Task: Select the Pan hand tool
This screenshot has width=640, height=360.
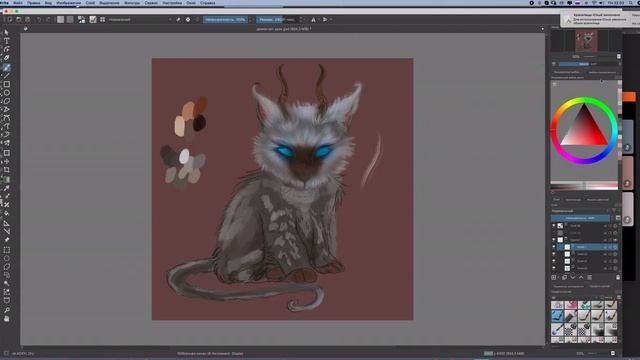Action: point(7,319)
